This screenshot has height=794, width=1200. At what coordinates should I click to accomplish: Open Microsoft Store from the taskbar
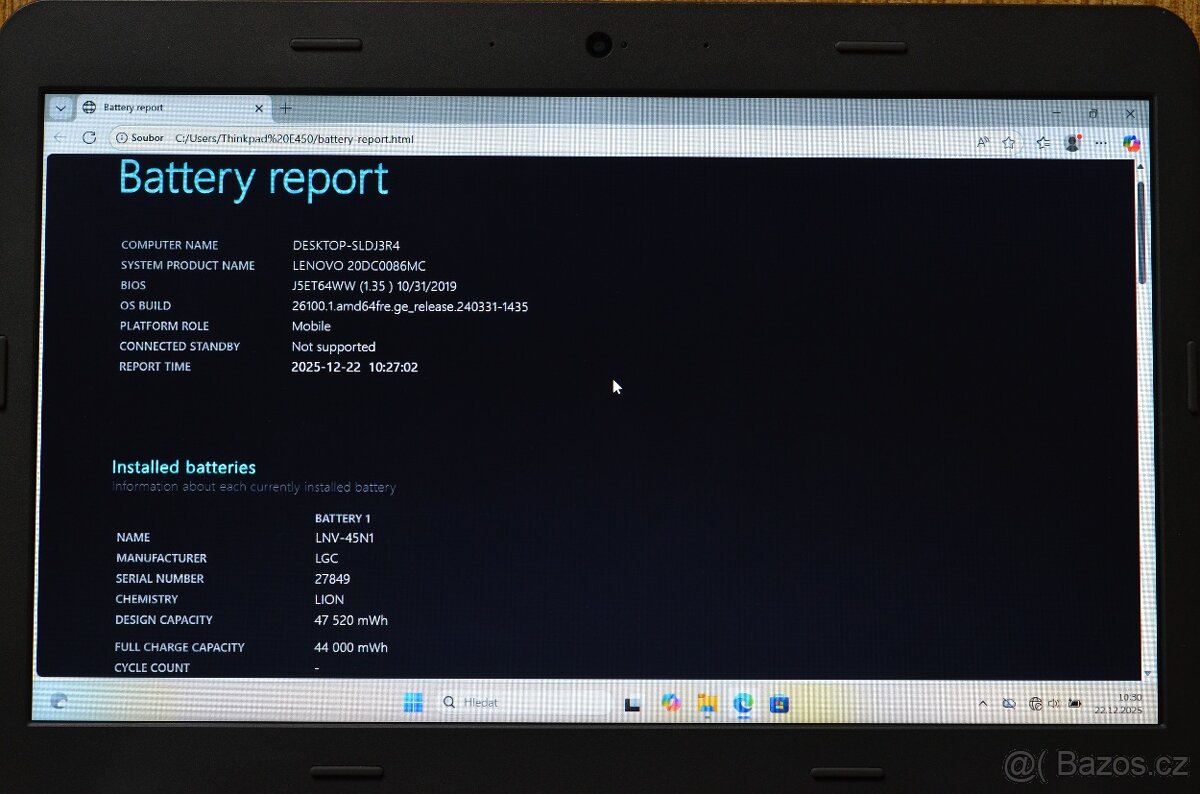tap(778, 703)
